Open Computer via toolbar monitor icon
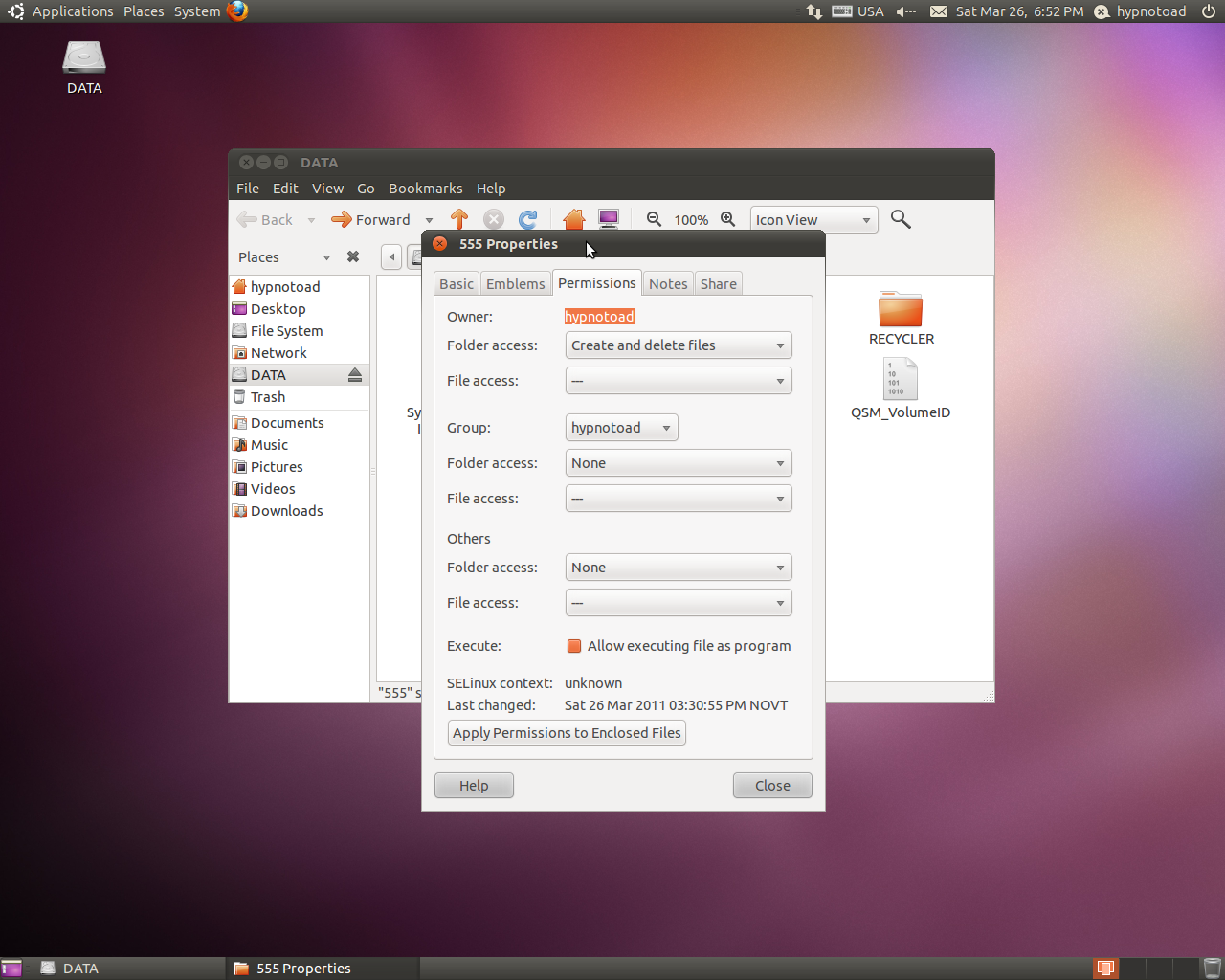The image size is (1225, 980). 609,219
